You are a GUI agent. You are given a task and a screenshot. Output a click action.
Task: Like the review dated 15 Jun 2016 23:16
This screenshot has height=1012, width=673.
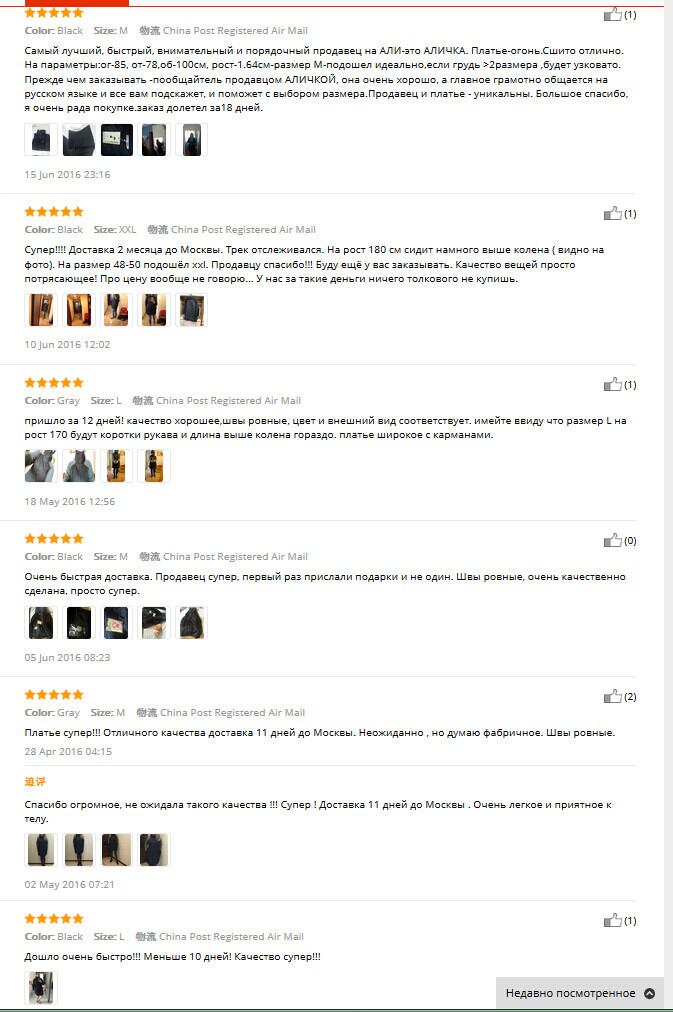coord(612,14)
